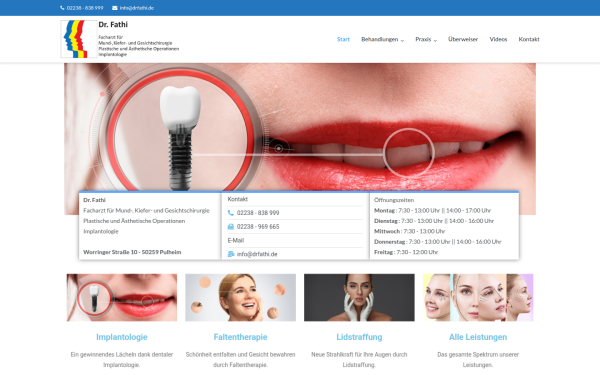Go to the Überweiser page
The image size is (600, 375).
(x=463, y=39)
